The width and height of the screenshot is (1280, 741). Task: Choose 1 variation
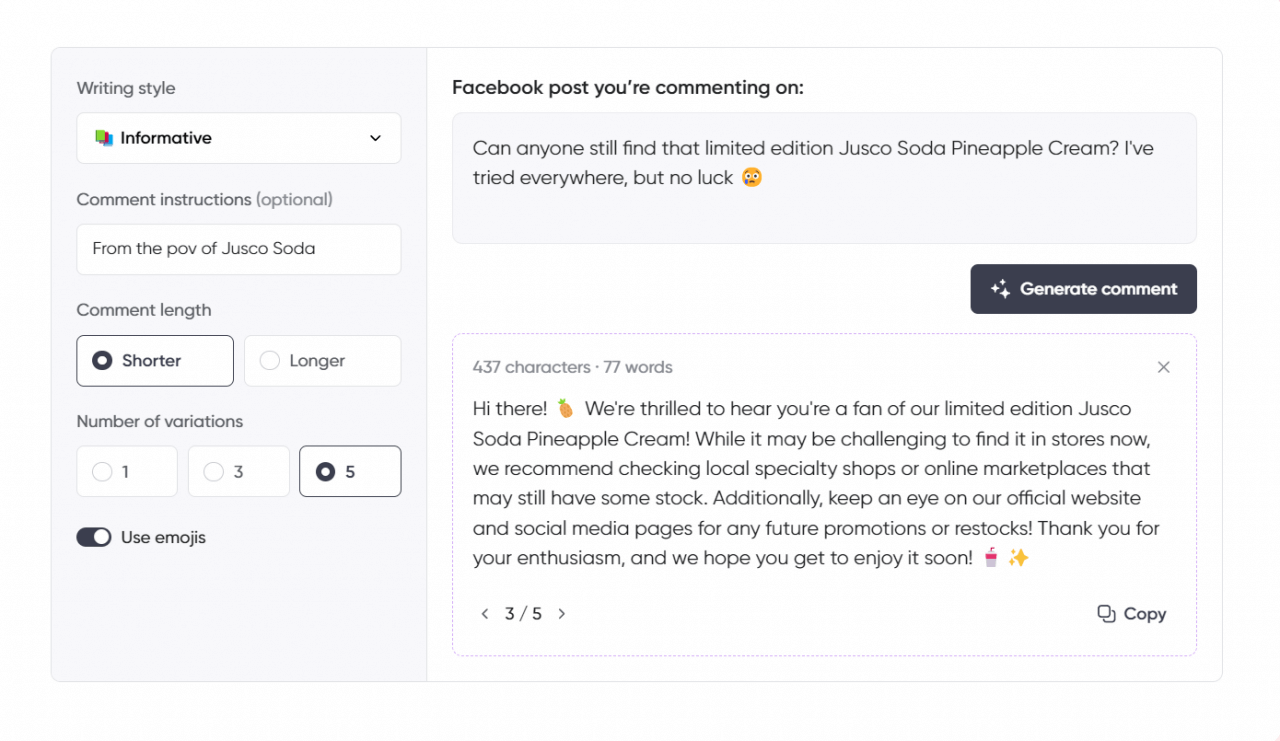tap(126, 471)
